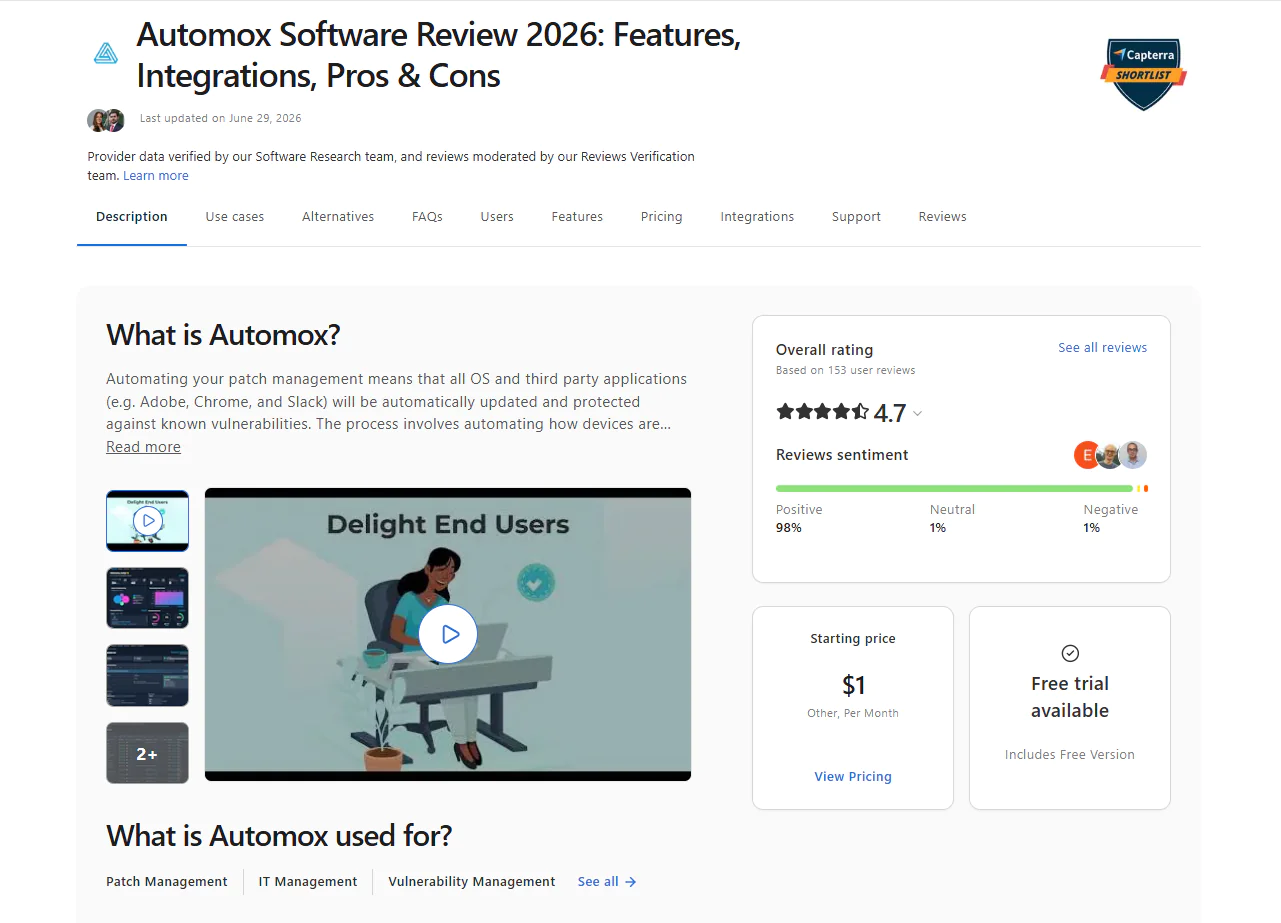Open the Use cases tab
1281x923 pixels.
pos(235,217)
